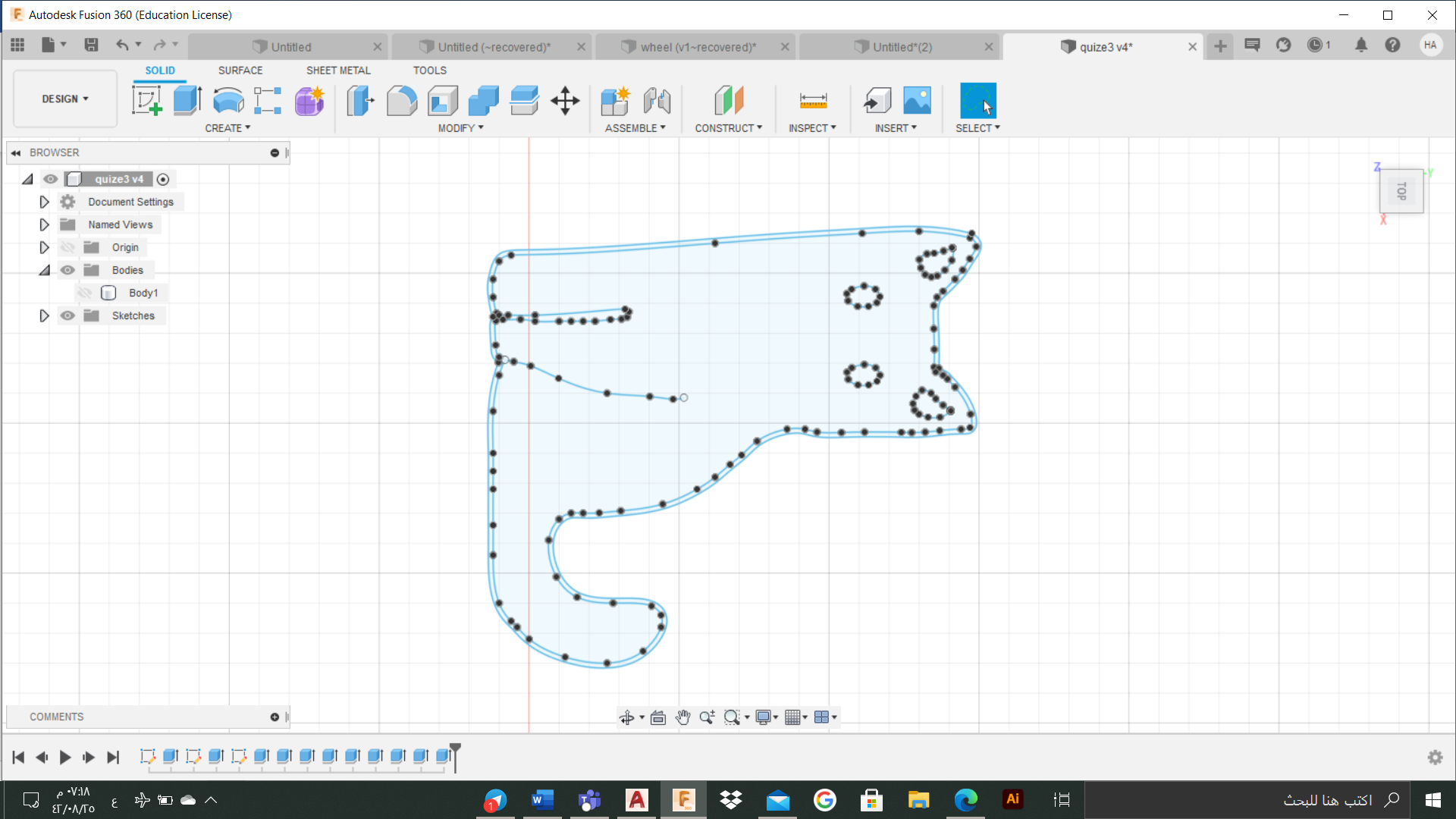Select the Move/Copy tool
The image size is (1456, 819).
click(565, 100)
